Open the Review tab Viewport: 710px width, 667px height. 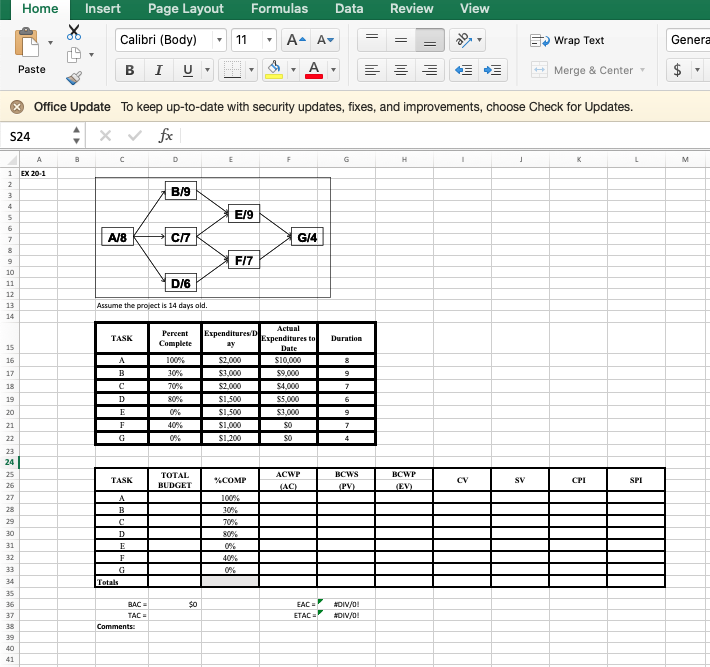tap(412, 9)
